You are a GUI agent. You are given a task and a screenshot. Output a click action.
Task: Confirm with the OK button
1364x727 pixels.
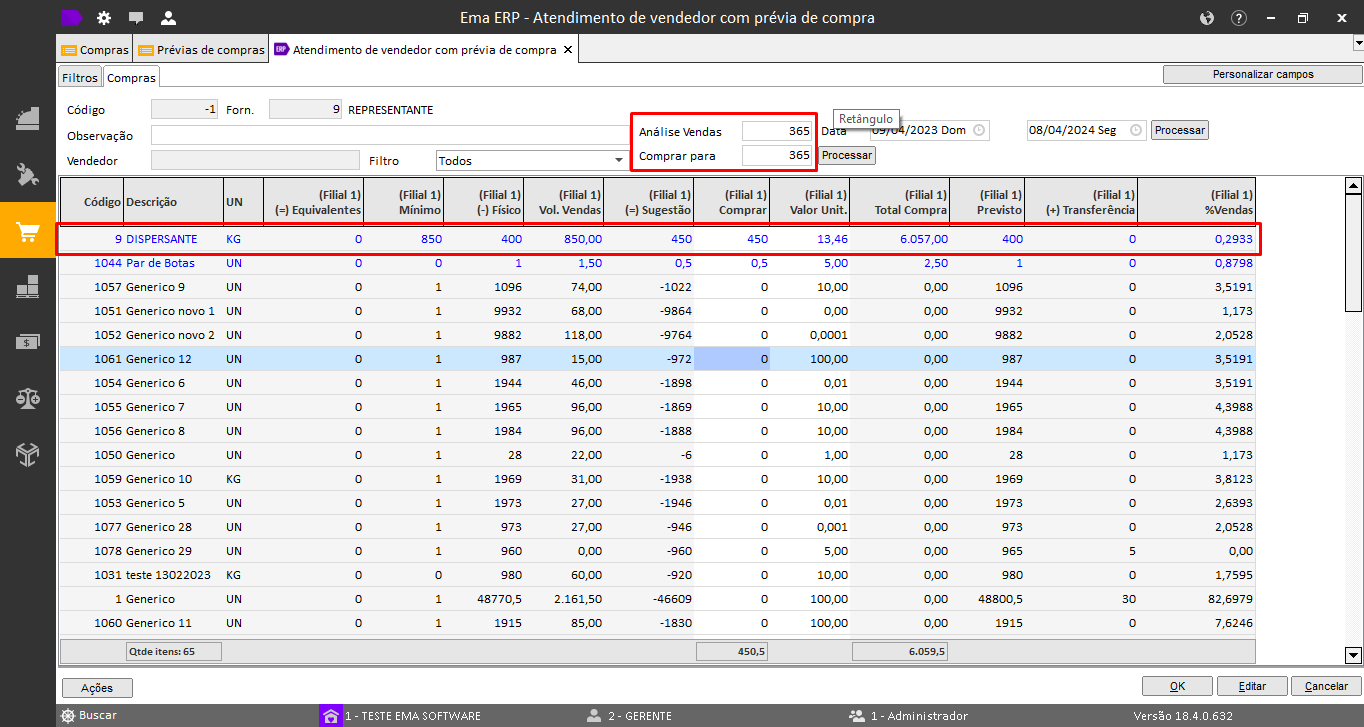(x=1177, y=686)
